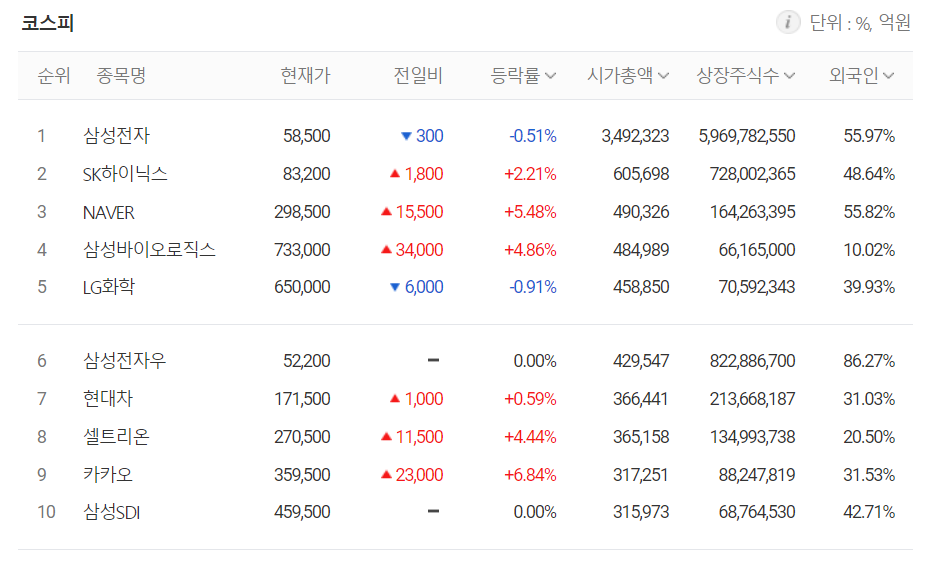Screen dimensions: 951x568
Task: Click the 코스피 heading
Action: (x=47, y=23)
